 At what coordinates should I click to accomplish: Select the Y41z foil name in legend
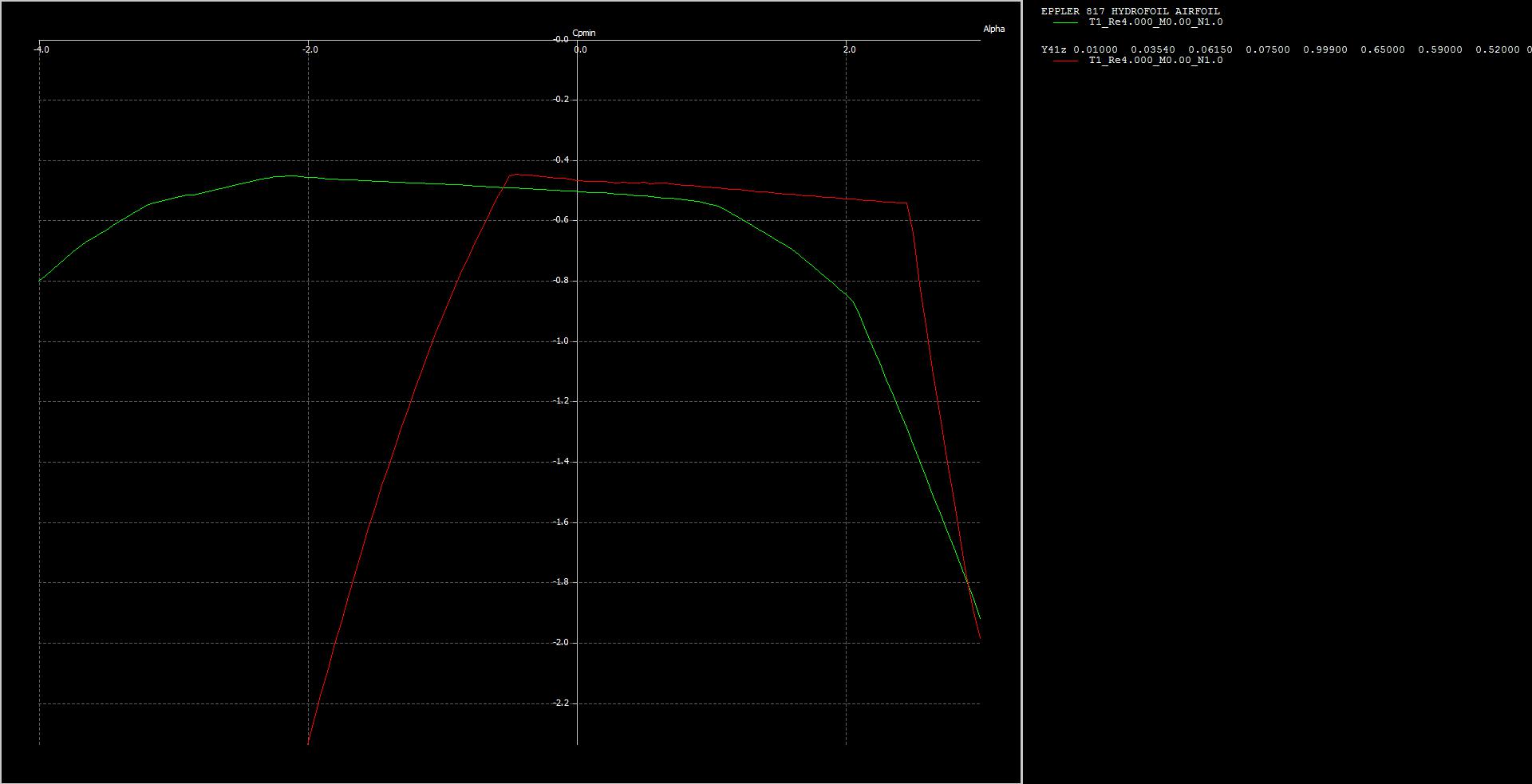click(1053, 49)
